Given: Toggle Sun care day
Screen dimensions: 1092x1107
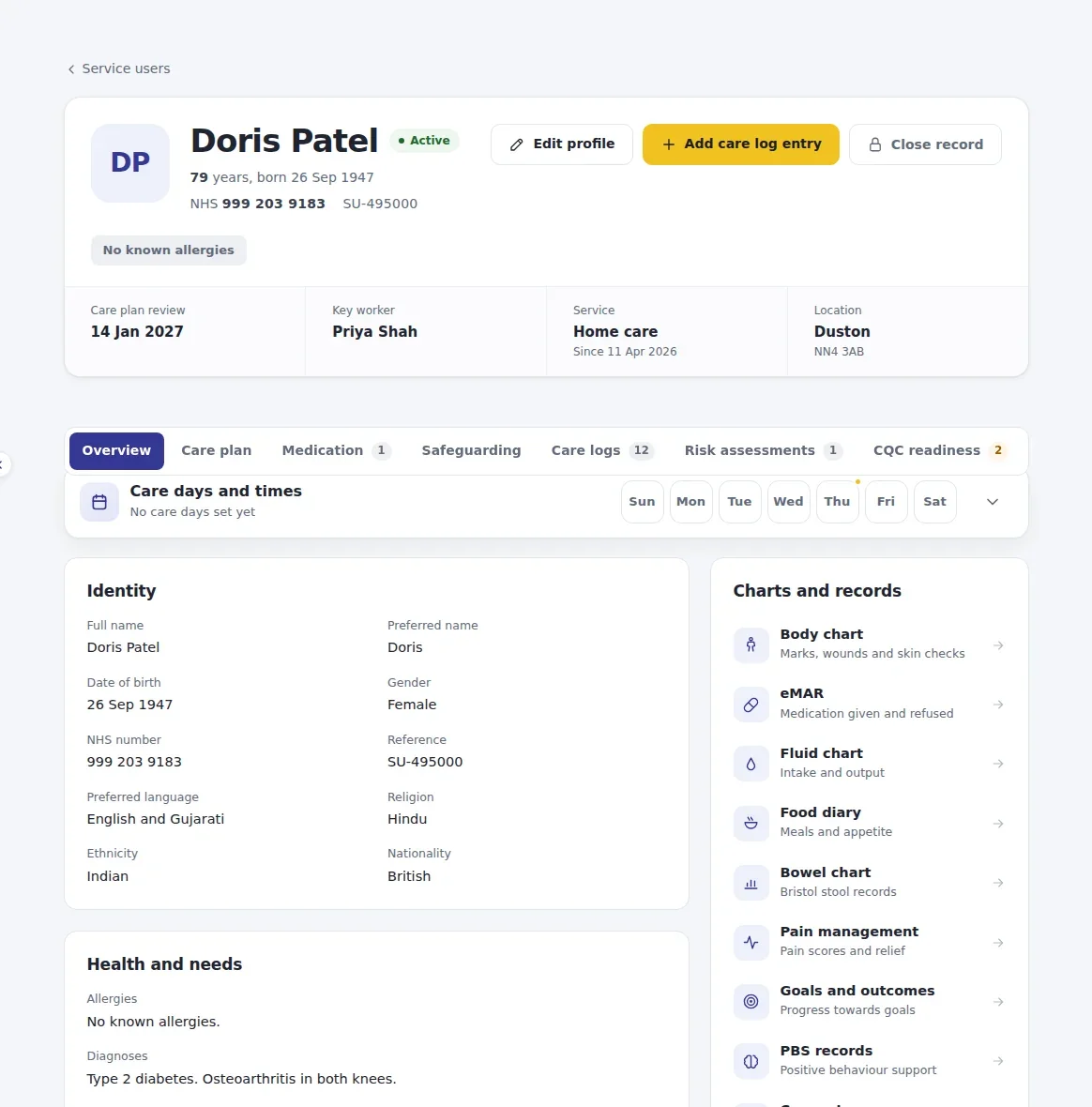Looking at the screenshot, I should coord(643,502).
